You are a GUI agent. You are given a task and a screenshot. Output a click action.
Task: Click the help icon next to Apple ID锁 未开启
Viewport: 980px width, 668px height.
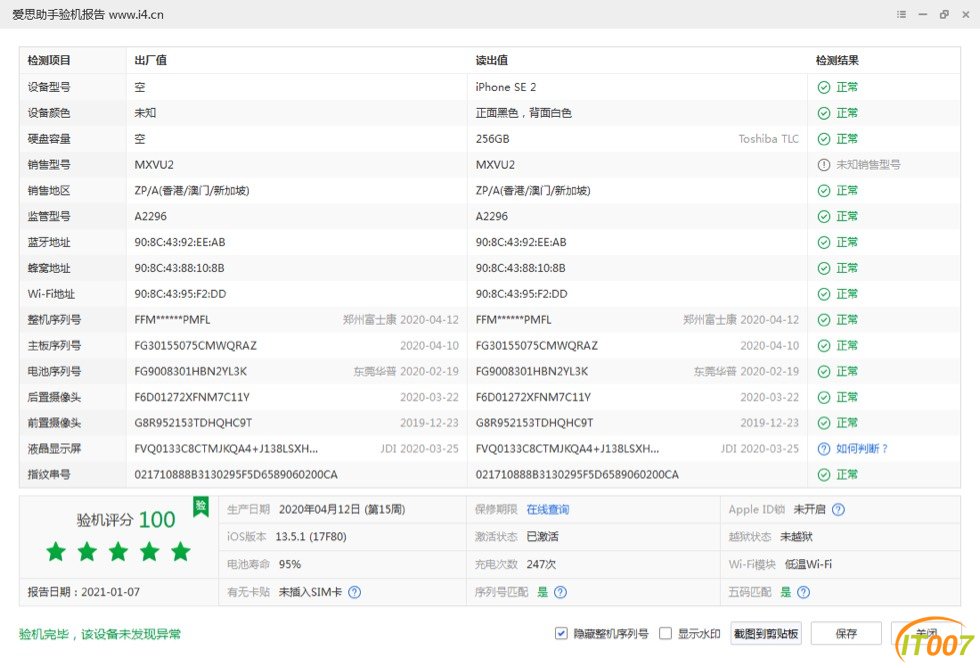[x=838, y=509]
